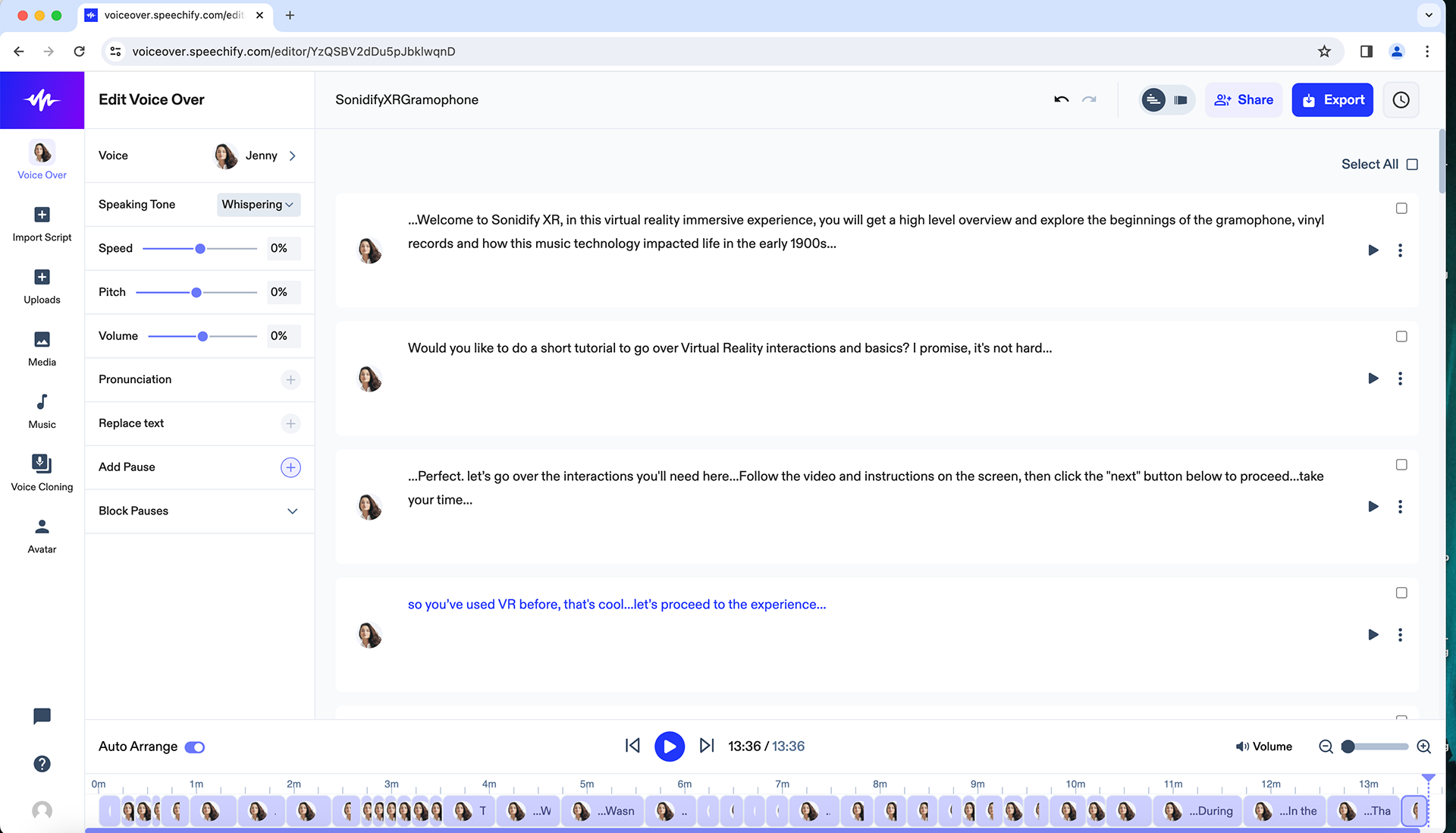Adjust the Volume slider in Edit panel
The image size is (1456, 833).
click(x=202, y=337)
